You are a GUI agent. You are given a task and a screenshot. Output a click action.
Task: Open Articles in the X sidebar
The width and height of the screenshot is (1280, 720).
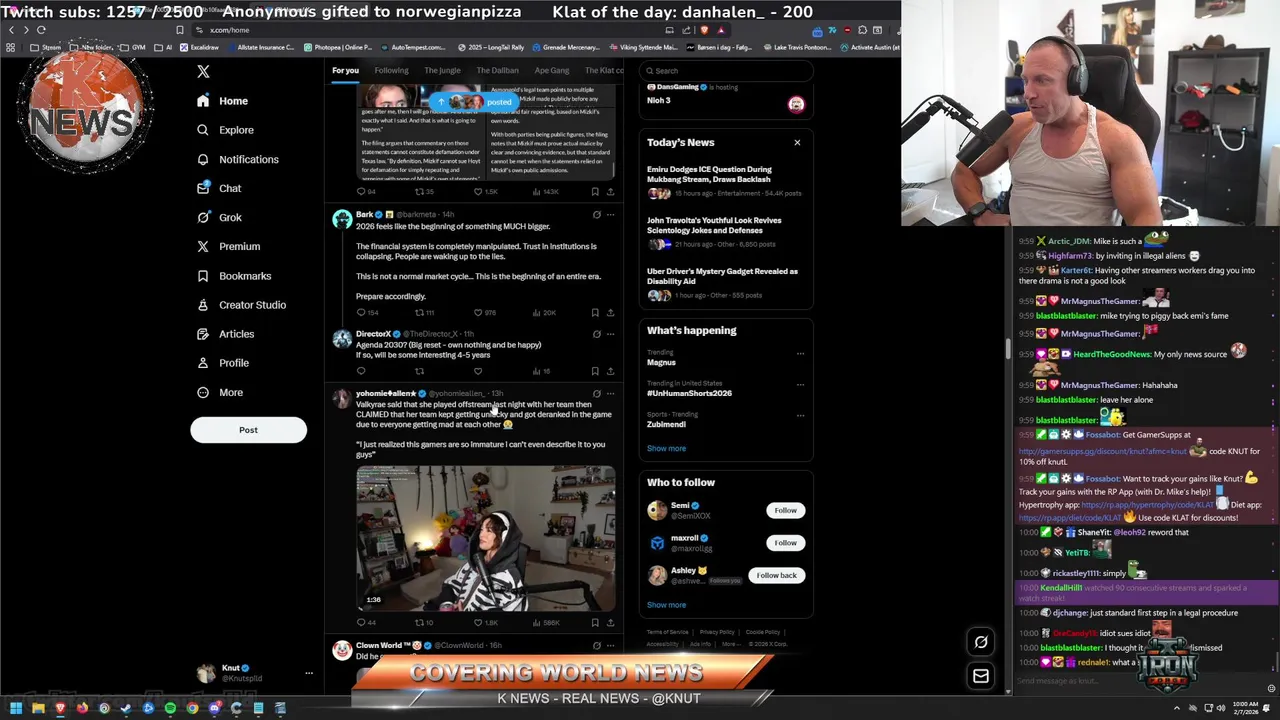click(x=225, y=334)
